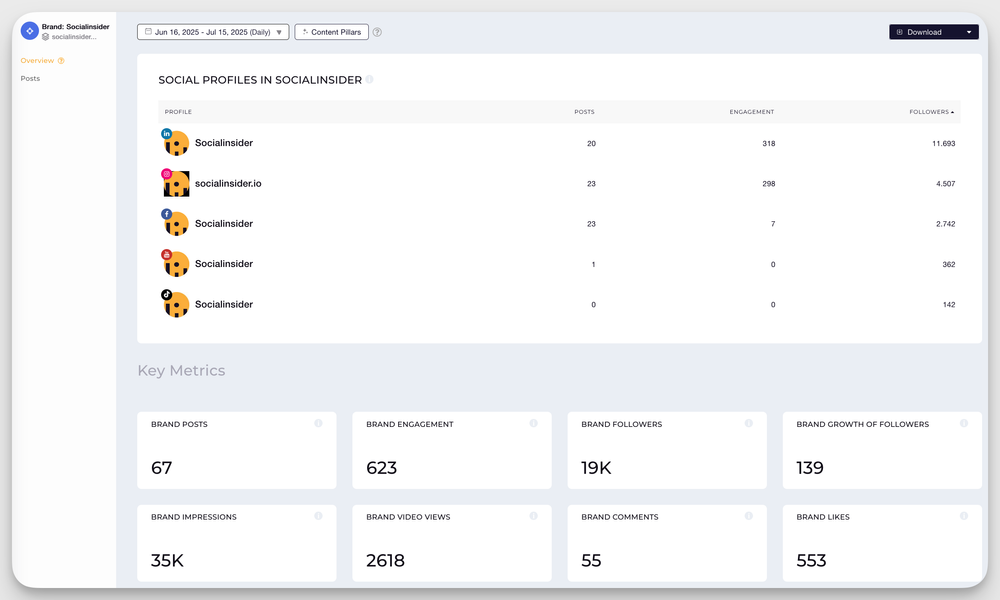Click the Facebook badge on Socialinsider row
The image size is (1000, 600).
point(166,214)
